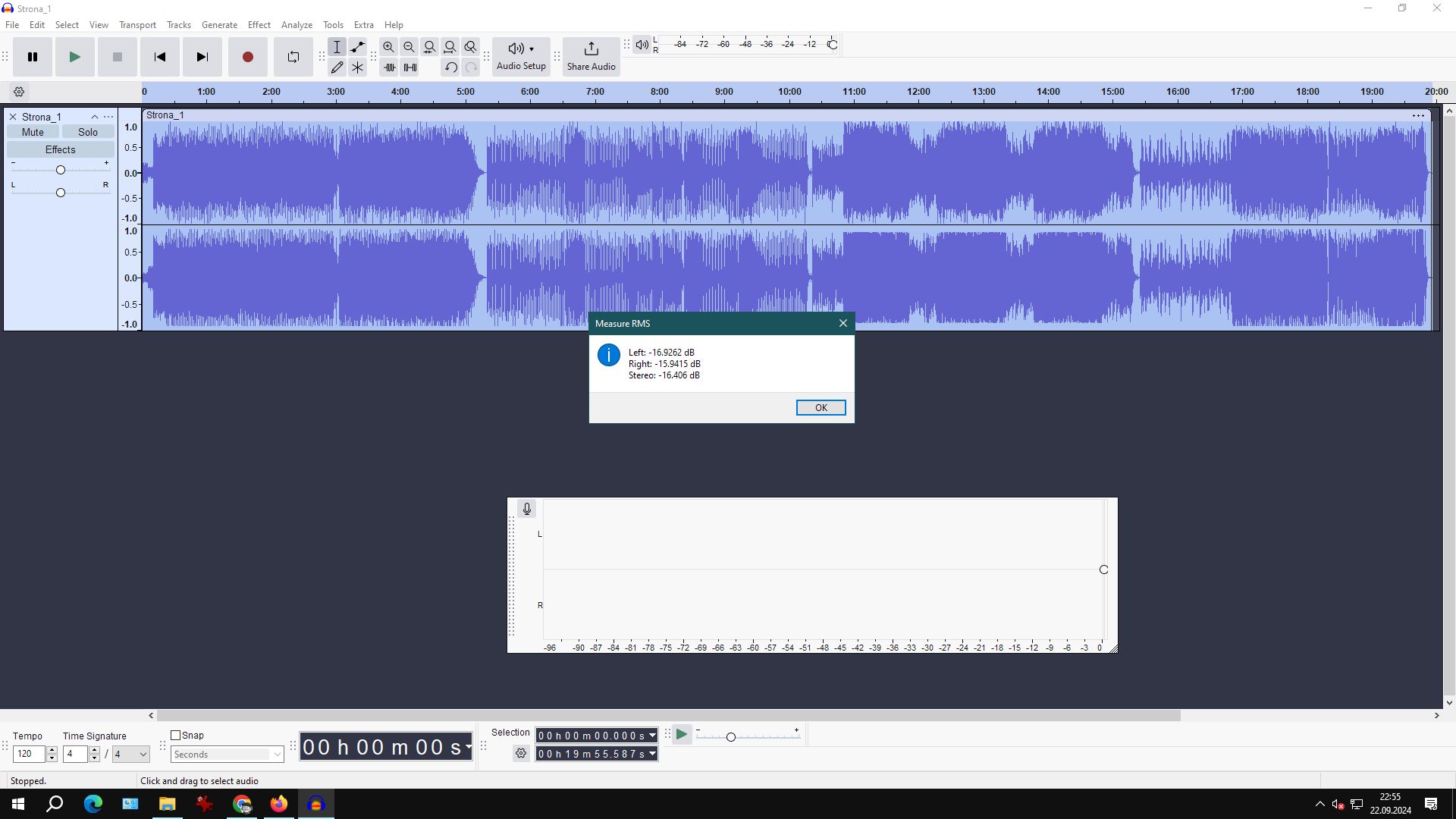Click the Tempo input field
The height and width of the screenshot is (819, 1456).
[x=30, y=754]
